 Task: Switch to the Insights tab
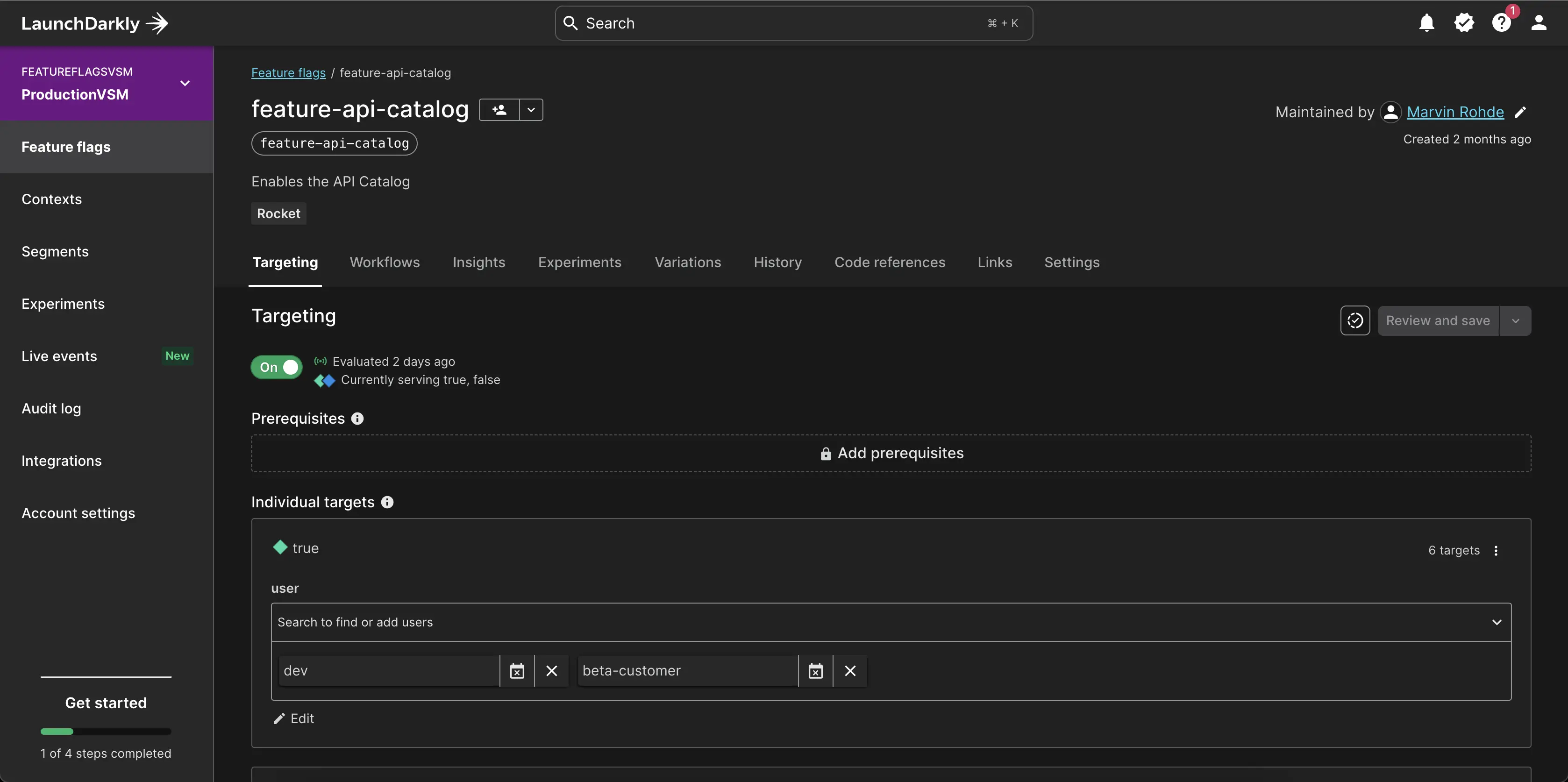[479, 262]
